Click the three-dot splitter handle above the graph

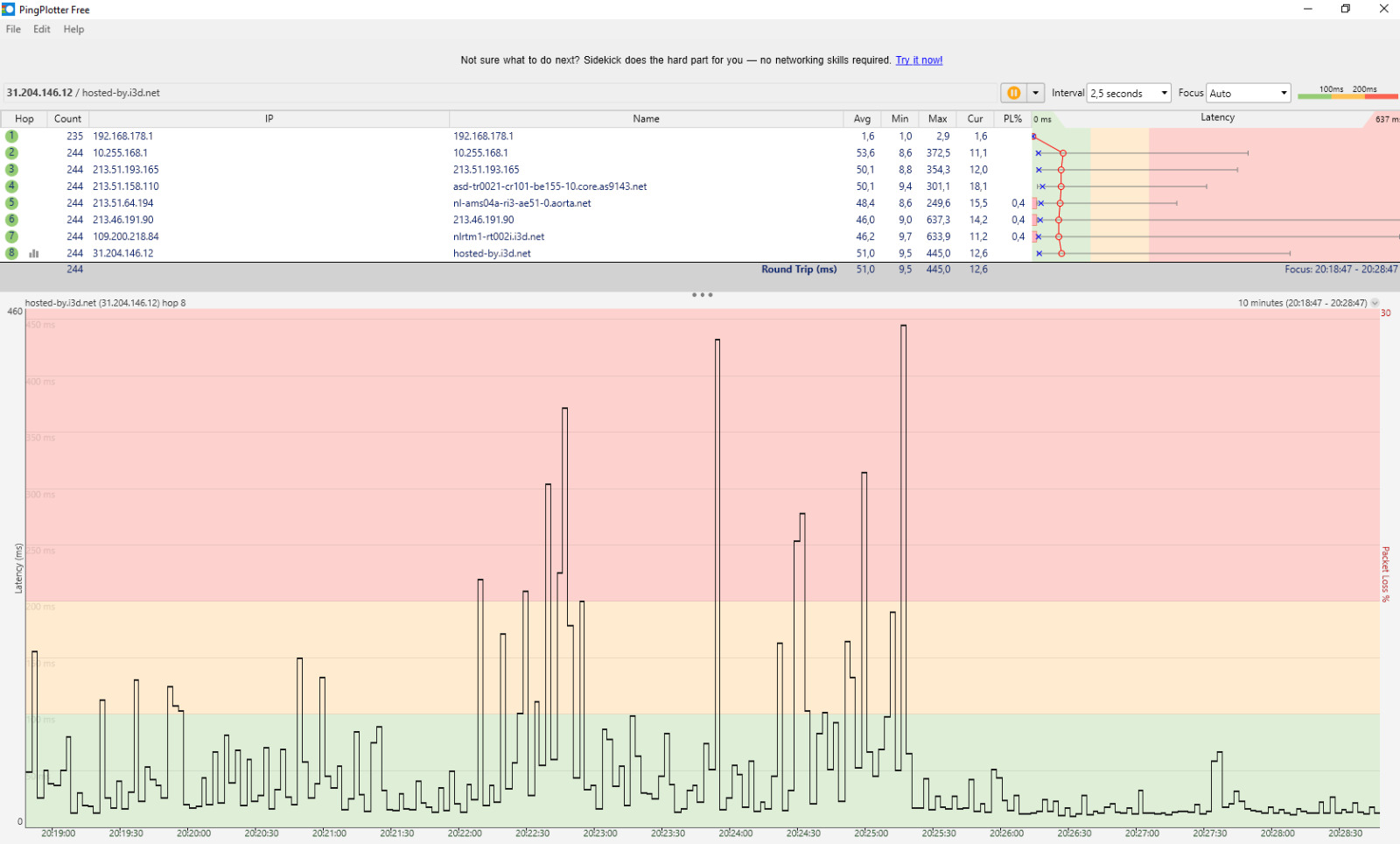pos(702,295)
